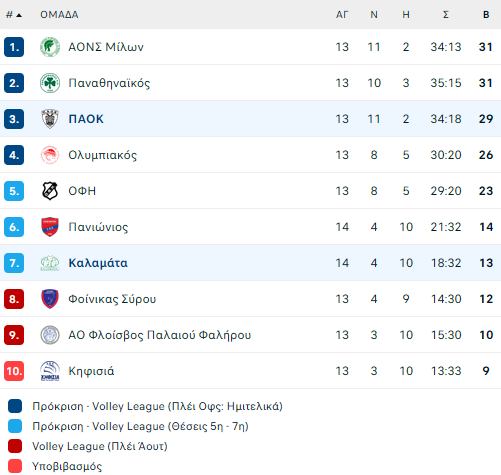Click the Ολυμπιακός team logo
Image resolution: width=501 pixels, height=475 pixels.
point(50,155)
